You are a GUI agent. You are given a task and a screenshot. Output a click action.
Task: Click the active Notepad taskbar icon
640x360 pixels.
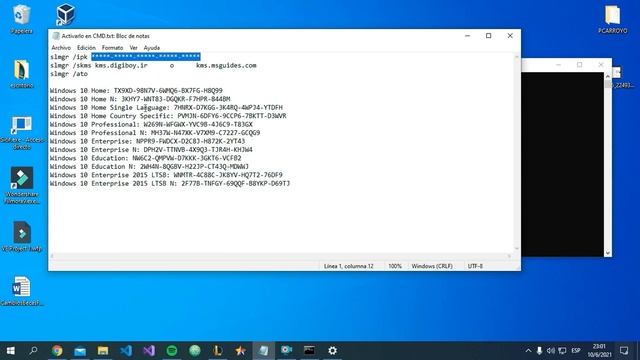[x=264, y=351]
